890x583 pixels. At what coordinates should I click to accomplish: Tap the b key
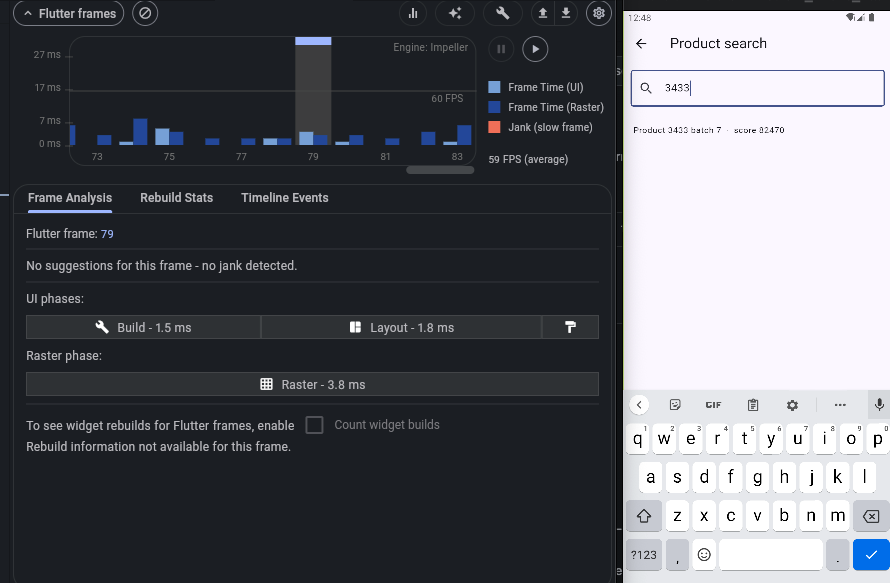point(784,516)
